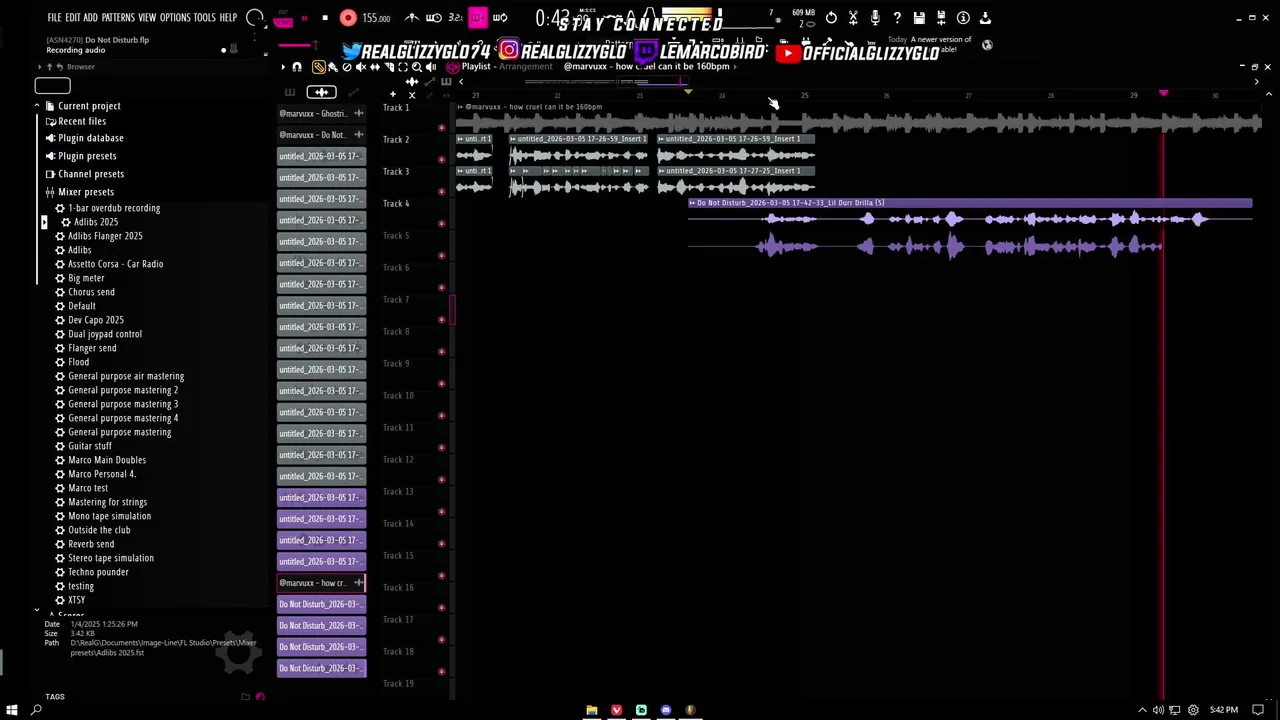Select the playlist Slice tool

pyautogui.click(x=389, y=67)
